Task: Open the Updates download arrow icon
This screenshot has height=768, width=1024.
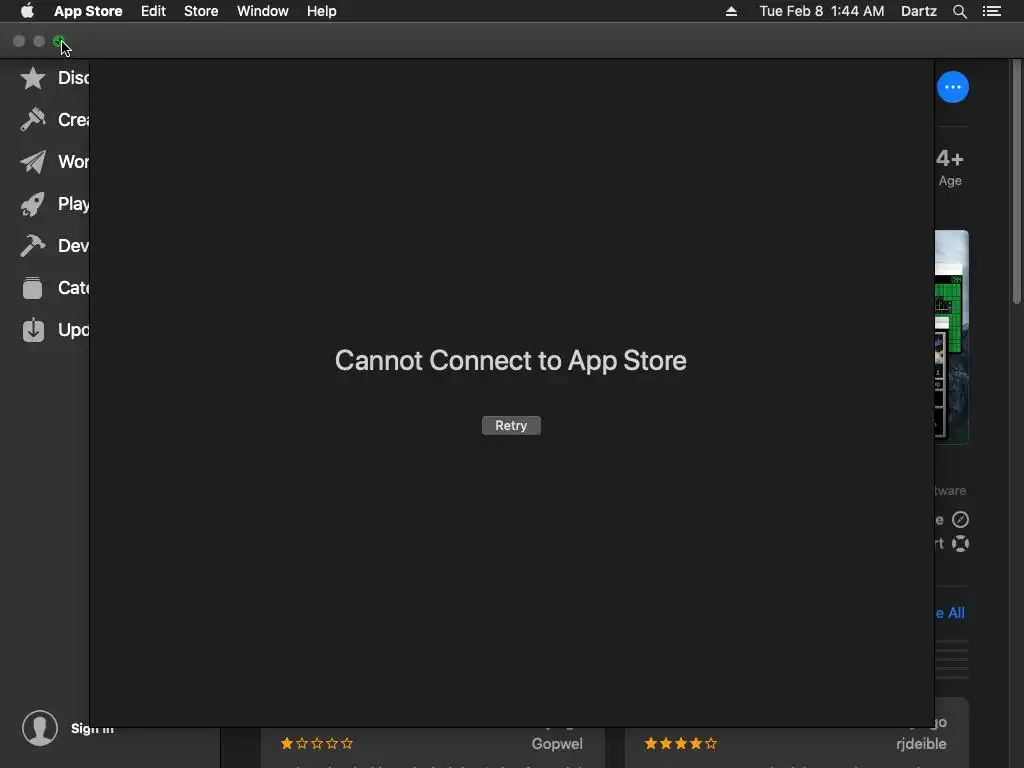Action: pos(33,330)
